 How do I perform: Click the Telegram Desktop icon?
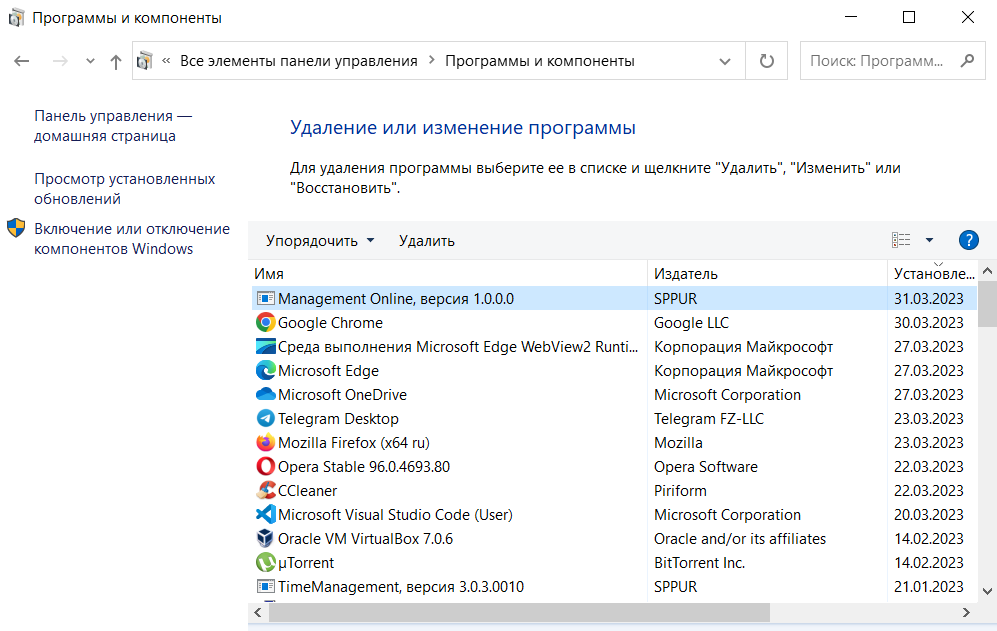pyautogui.click(x=265, y=419)
